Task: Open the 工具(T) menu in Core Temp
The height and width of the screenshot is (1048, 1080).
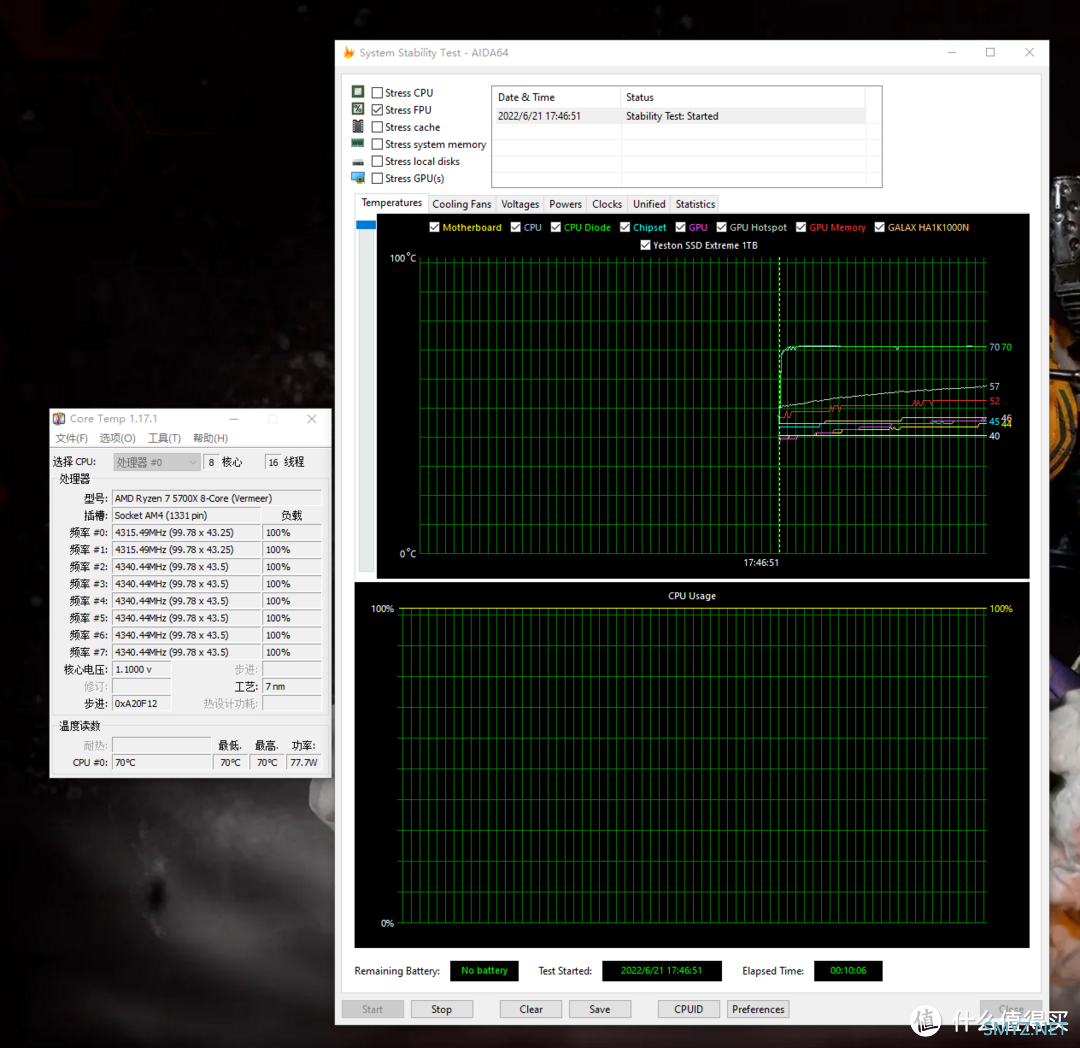Action: (x=165, y=439)
